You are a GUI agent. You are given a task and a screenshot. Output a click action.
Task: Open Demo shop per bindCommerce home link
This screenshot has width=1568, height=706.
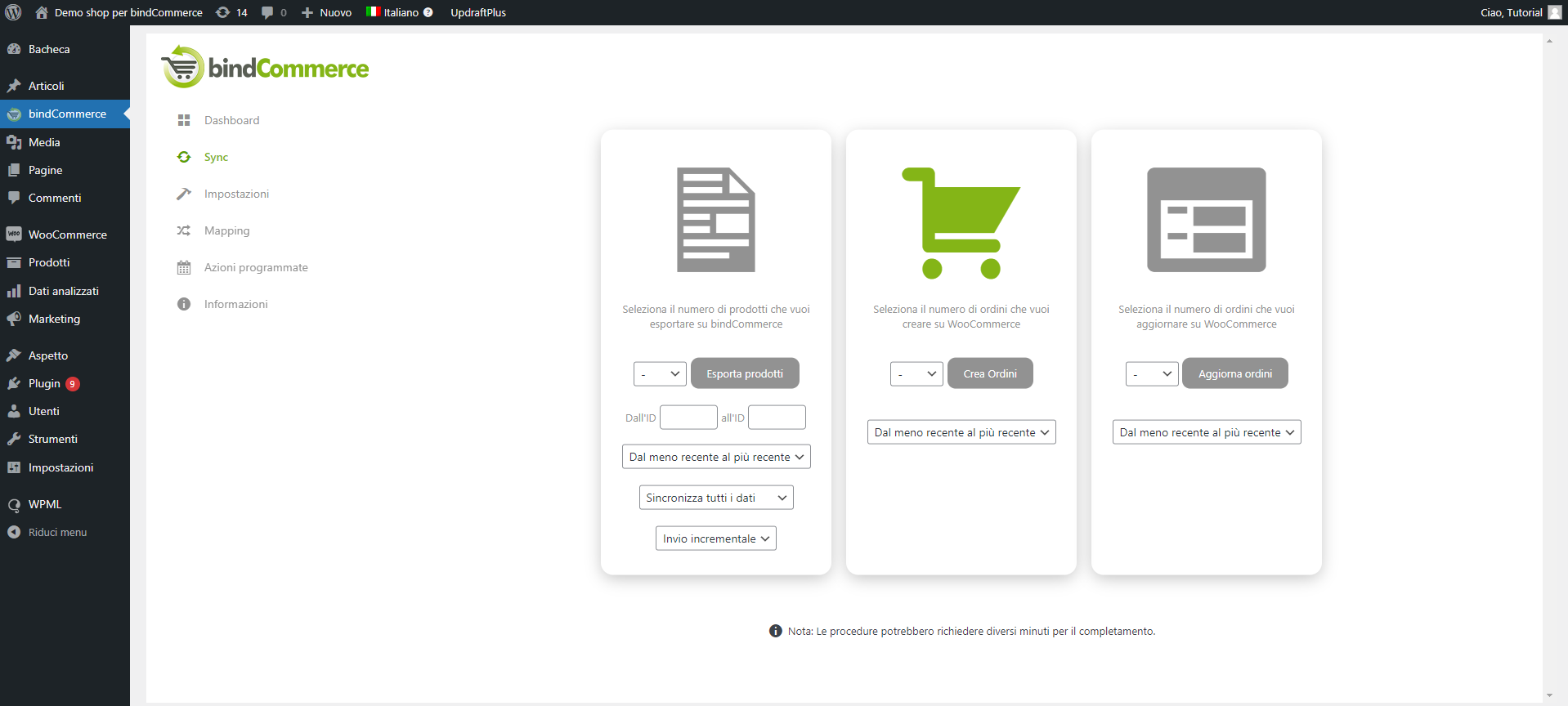[x=119, y=12]
